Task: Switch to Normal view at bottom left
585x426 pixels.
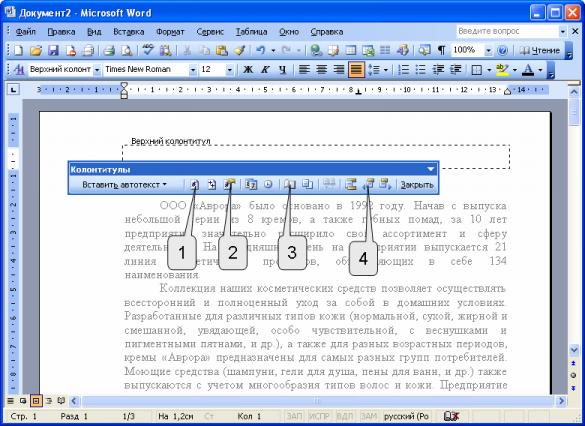Action: (x=10, y=401)
